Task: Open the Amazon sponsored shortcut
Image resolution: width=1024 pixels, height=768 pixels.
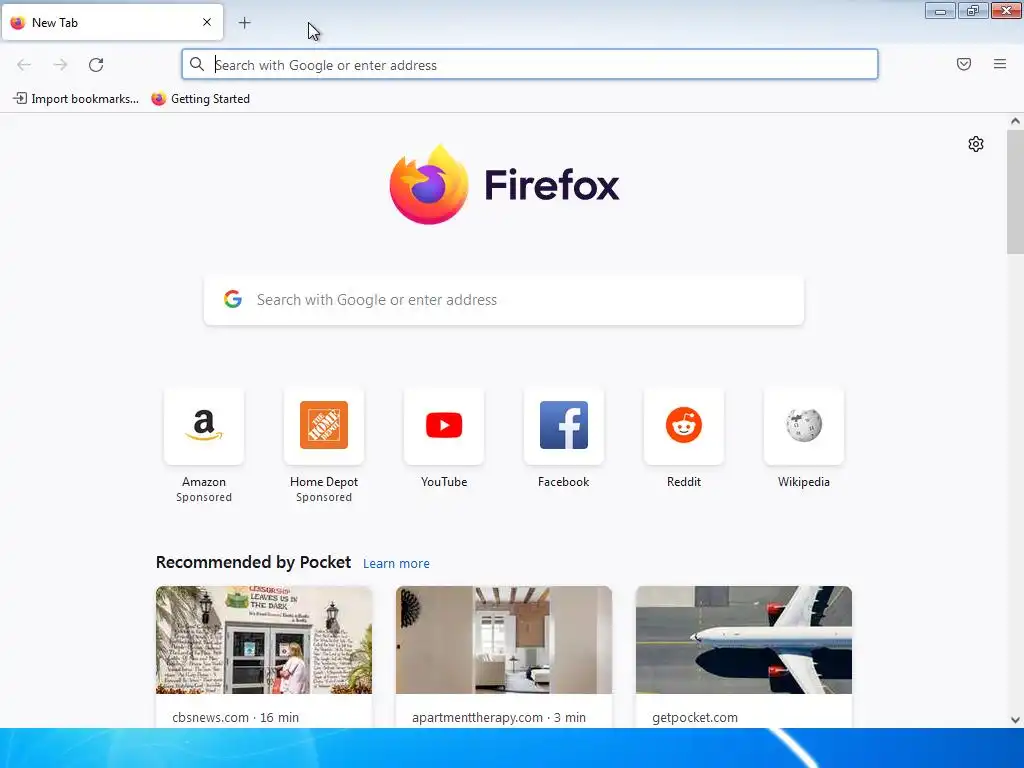Action: click(204, 426)
